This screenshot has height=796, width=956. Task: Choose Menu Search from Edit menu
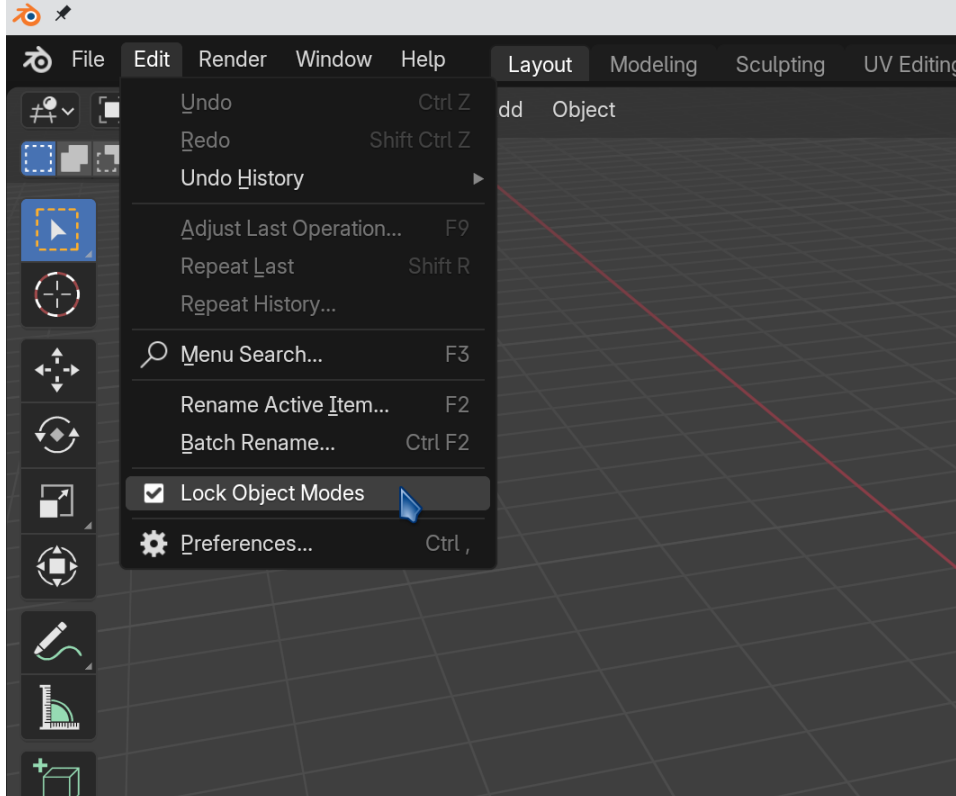coord(308,355)
